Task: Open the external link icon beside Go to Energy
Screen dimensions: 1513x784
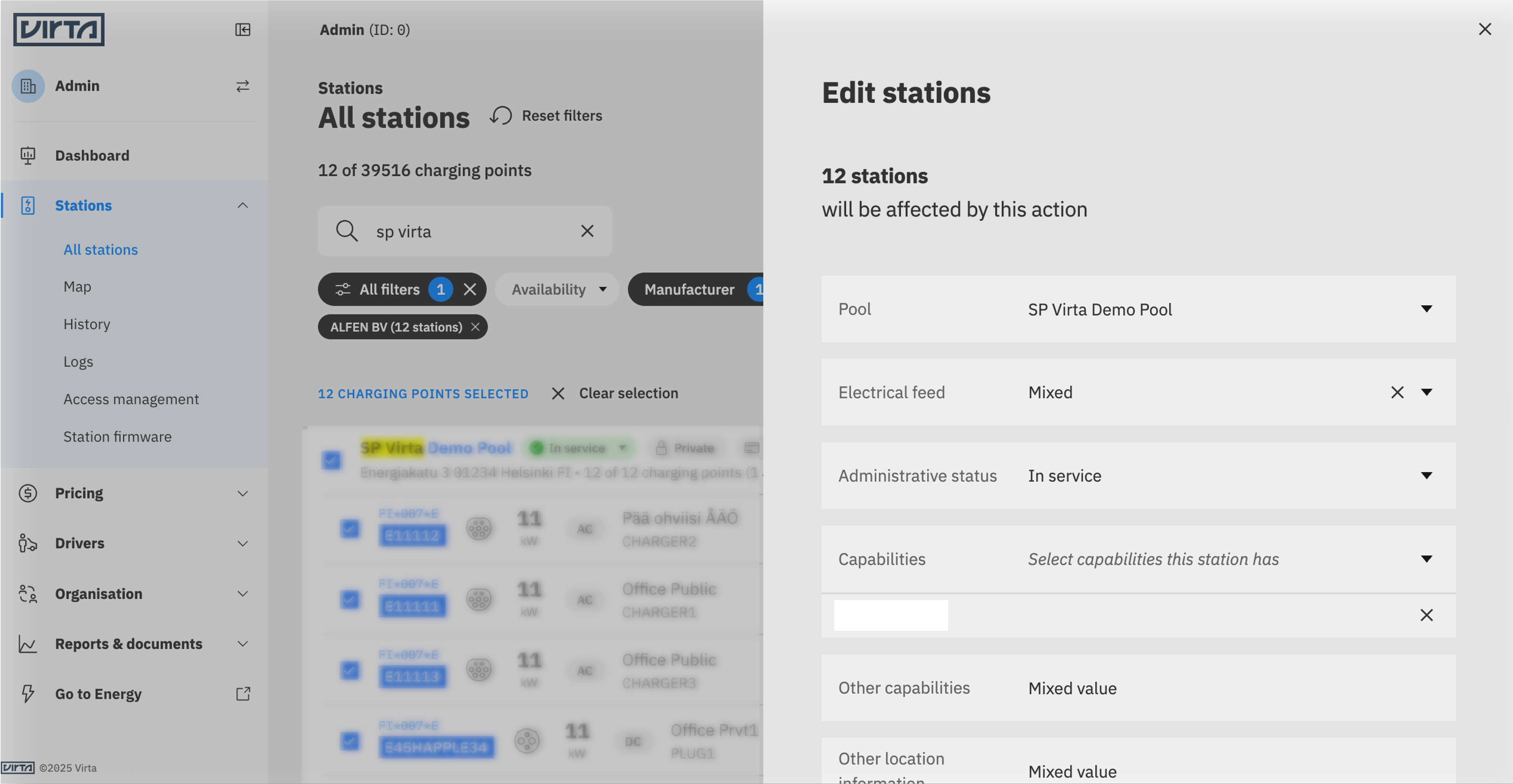Action: point(242,694)
